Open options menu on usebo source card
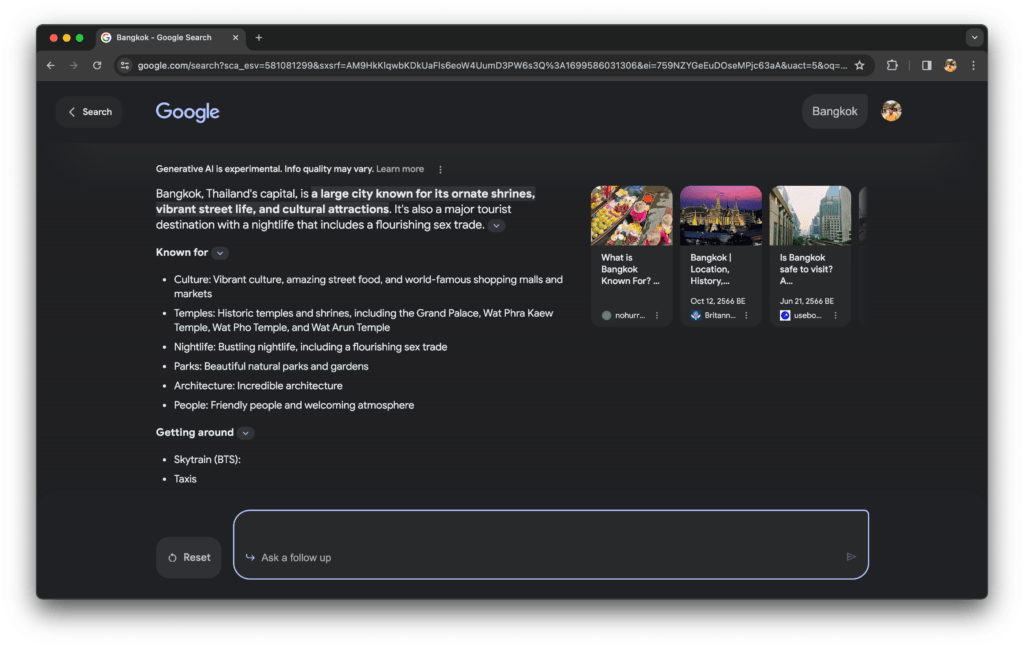 click(835, 315)
